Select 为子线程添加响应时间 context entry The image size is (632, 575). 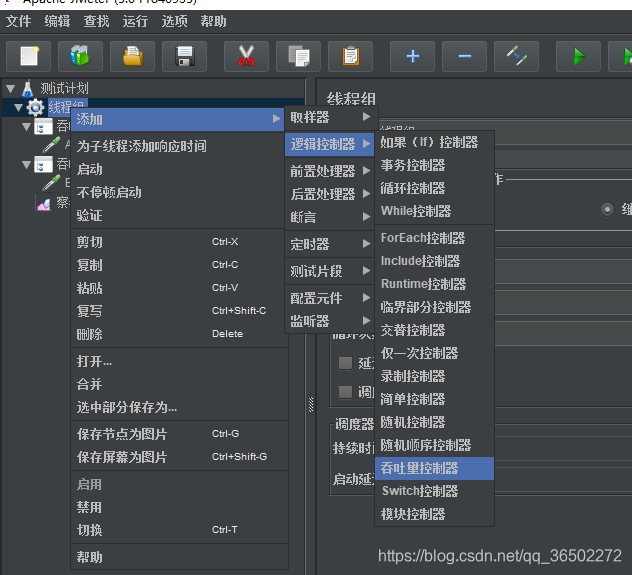(x=178, y=146)
